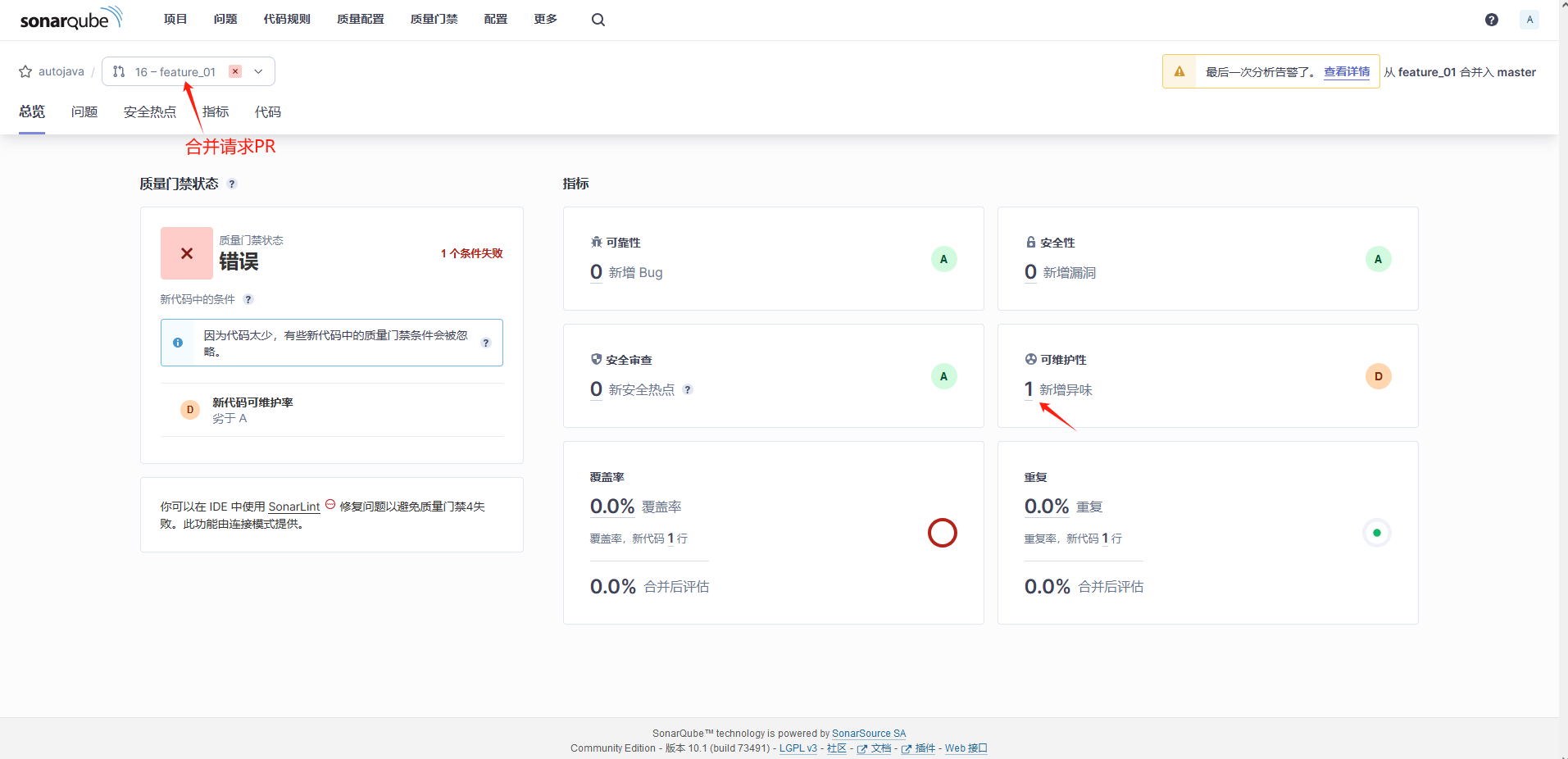The image size is (1568, 759).
Task: Click the green duplication indicator
Action: (x=1377, y=533)
